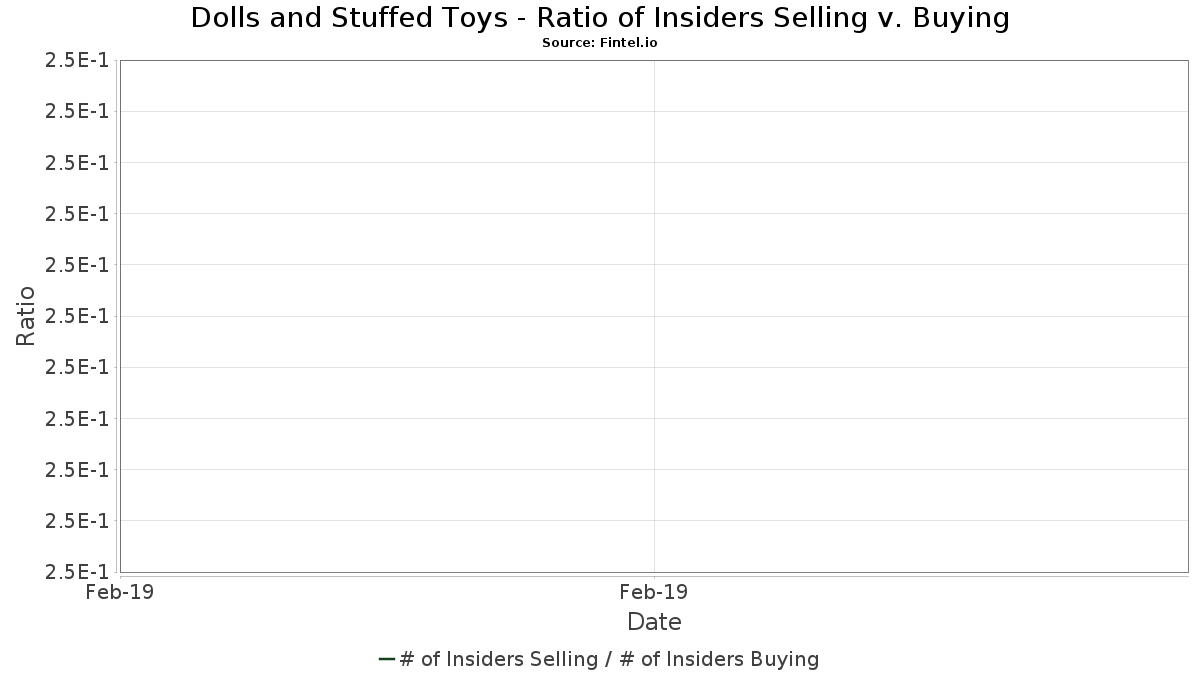
Task: Click the 2.5E-1 label closest to the Ratio title
Action: [x=77, y=316]
